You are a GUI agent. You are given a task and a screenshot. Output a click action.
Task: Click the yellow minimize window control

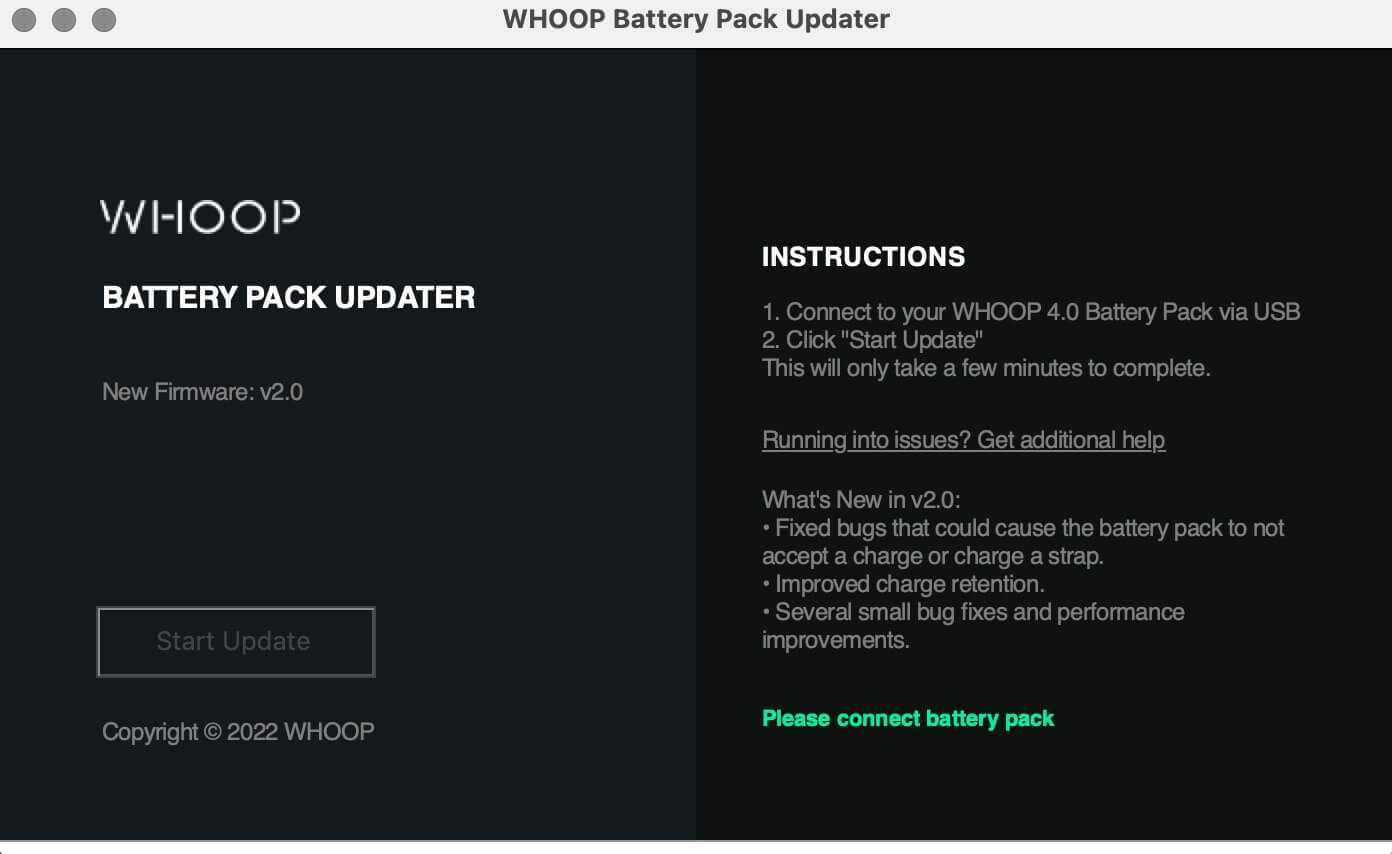[x=64, y=19]
